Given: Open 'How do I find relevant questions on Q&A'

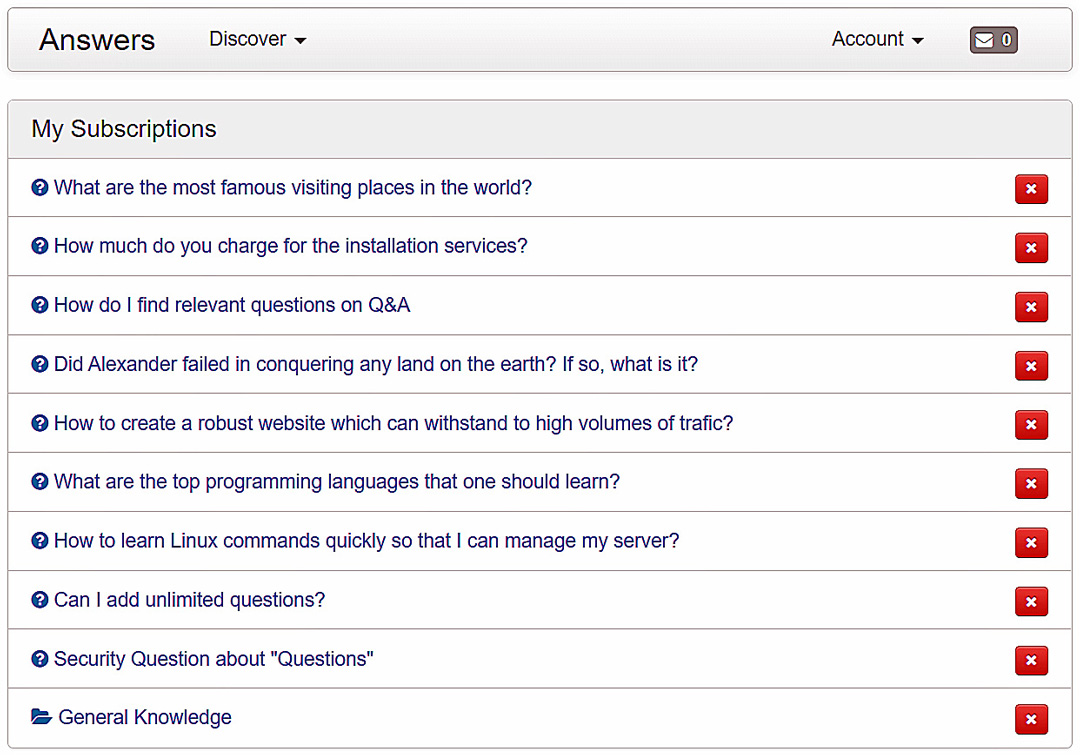Looking at the screenshot, I should 231,305.
